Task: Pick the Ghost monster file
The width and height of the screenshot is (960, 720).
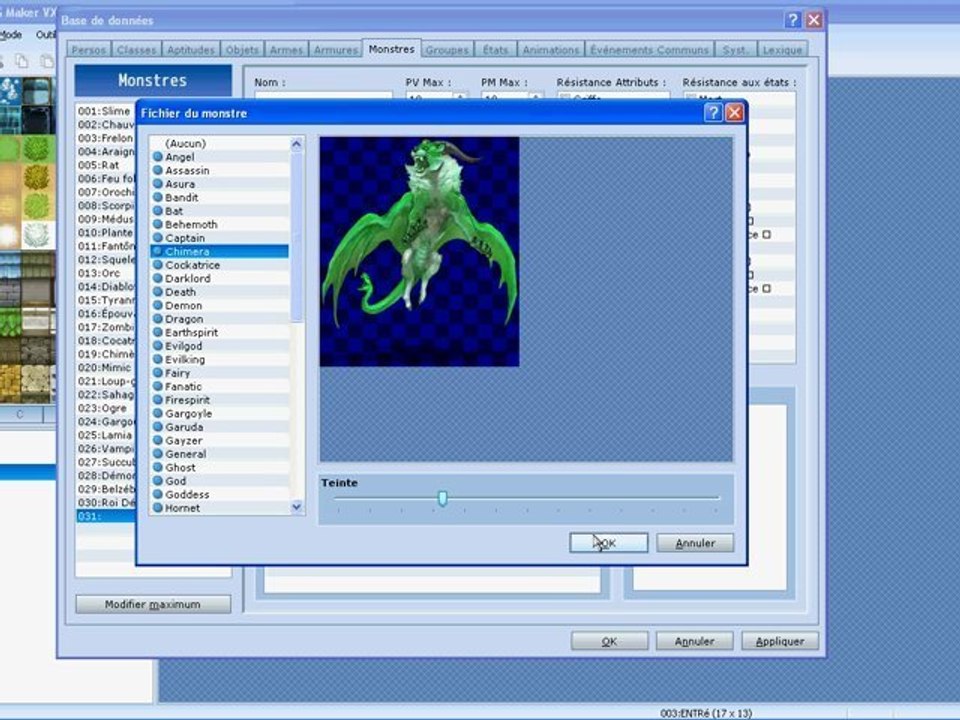Action: pos(220,467)
